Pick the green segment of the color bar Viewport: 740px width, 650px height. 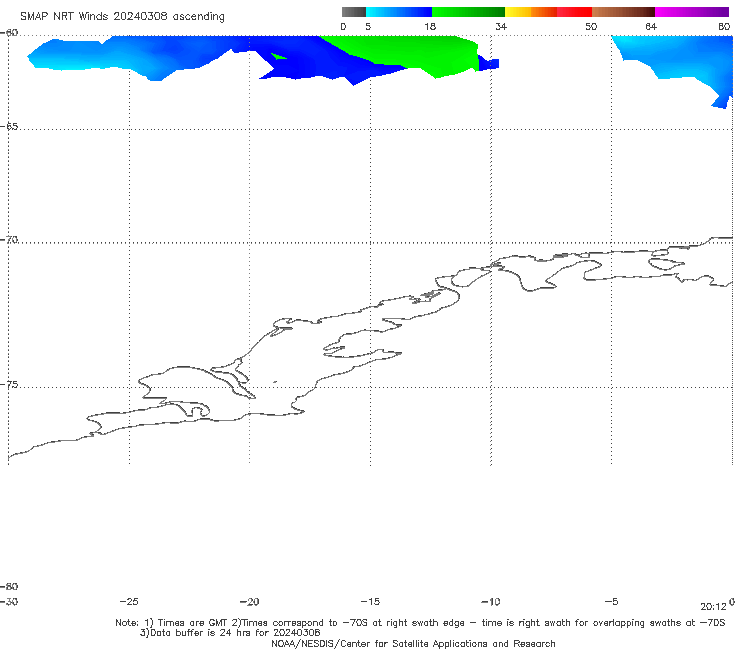click(468, 12)
